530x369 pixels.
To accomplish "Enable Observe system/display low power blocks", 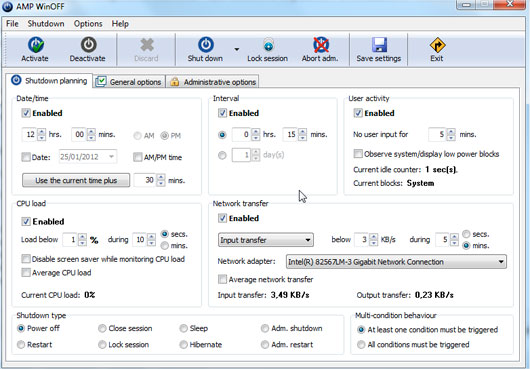I will (x=358, y=154).
